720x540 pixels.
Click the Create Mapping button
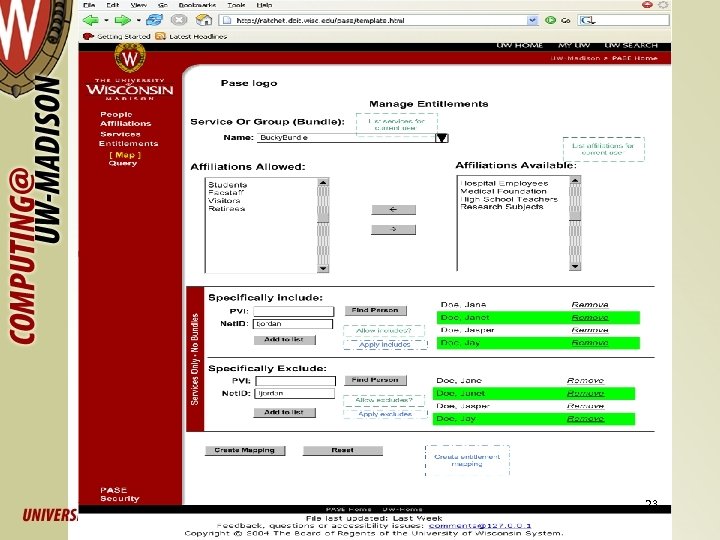click(x=245, y=450)
